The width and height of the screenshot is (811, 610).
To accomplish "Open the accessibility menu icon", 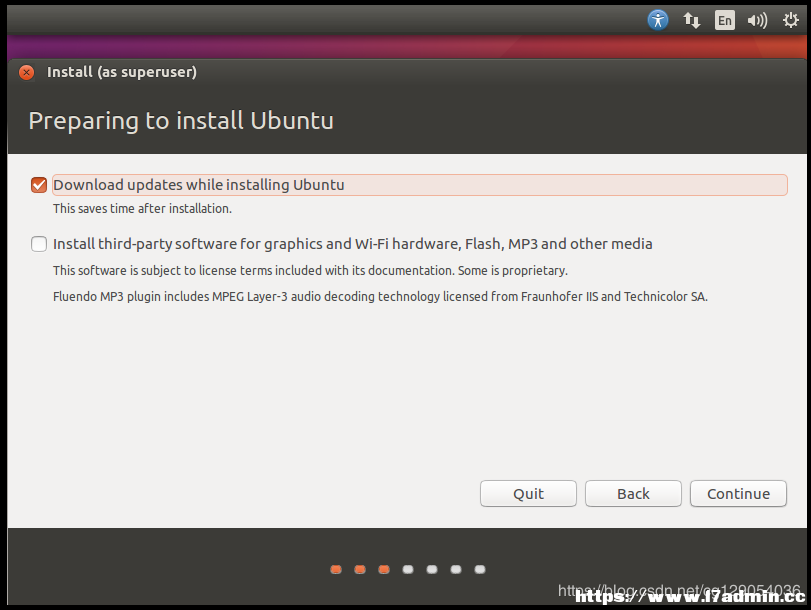I will (x=657, y=20).
